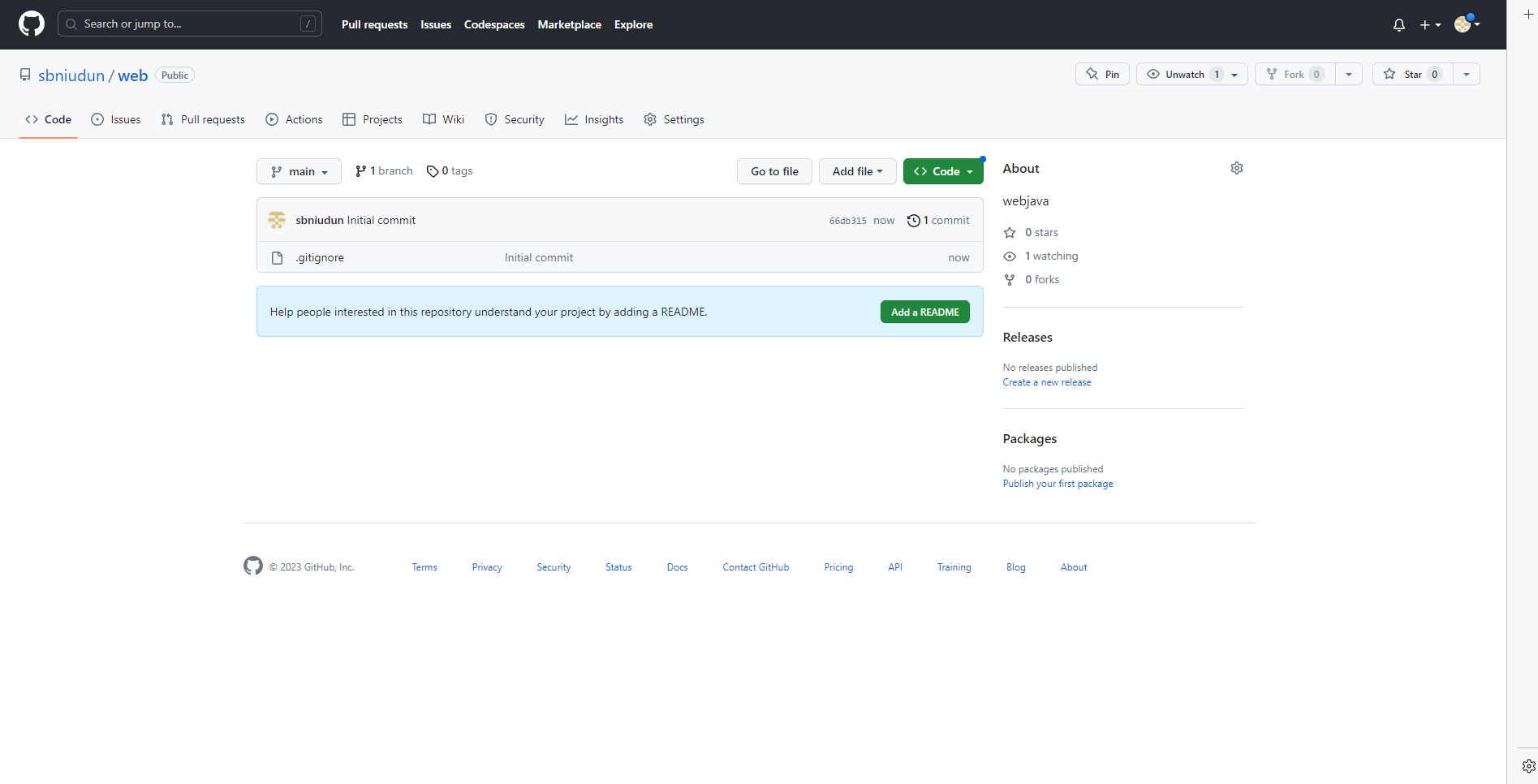The width and height of the screenshot is (1538, 784).
Task: Open the footer Privacy link
Action: click(x=487, y=567)
